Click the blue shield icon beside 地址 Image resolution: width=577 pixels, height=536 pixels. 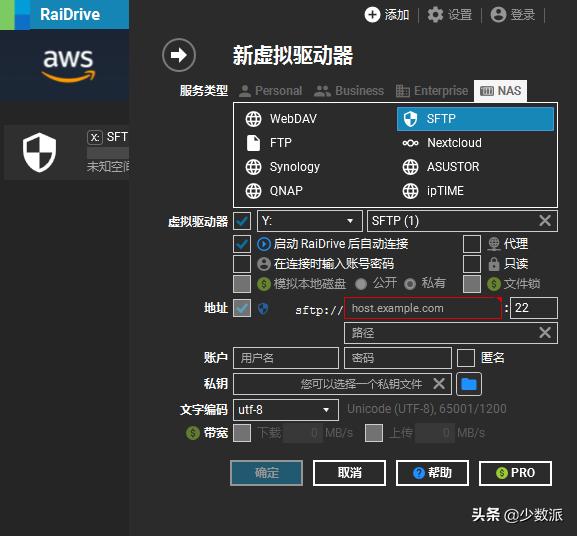tap(263, 308)
